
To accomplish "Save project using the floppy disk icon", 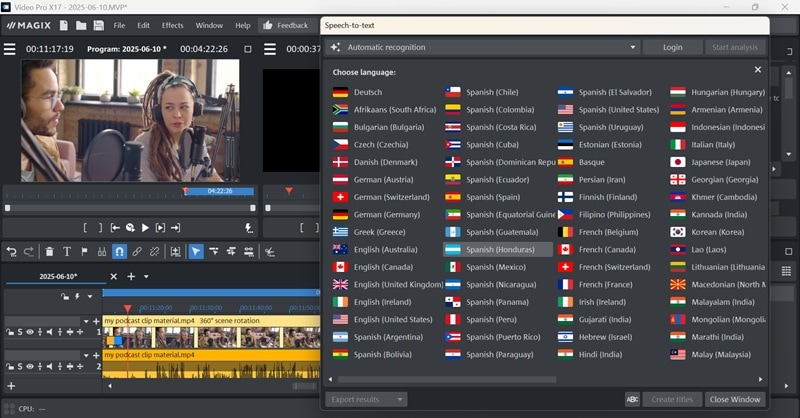I will point(98,26).
